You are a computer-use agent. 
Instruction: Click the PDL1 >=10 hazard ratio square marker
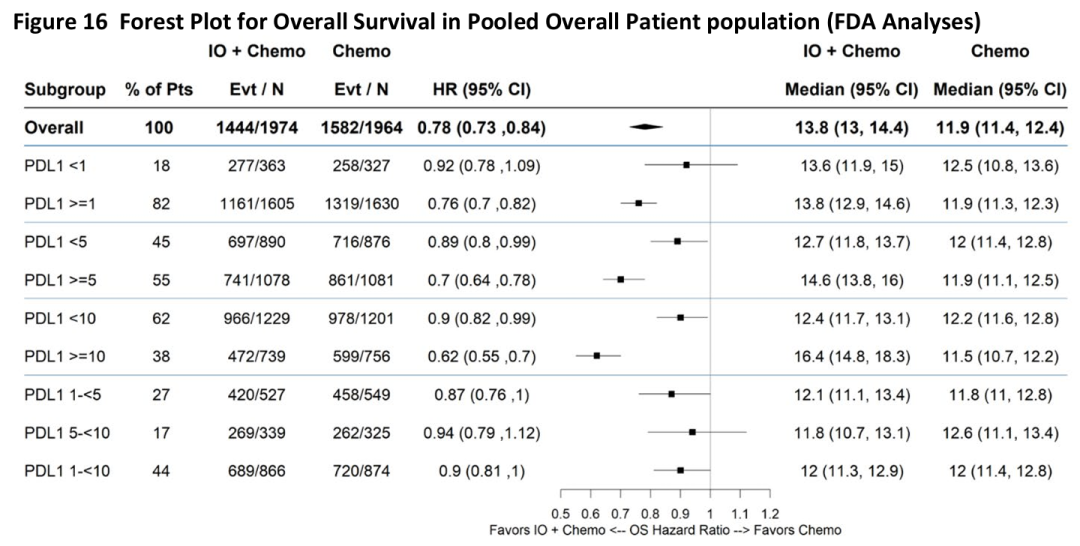(597, 355)
